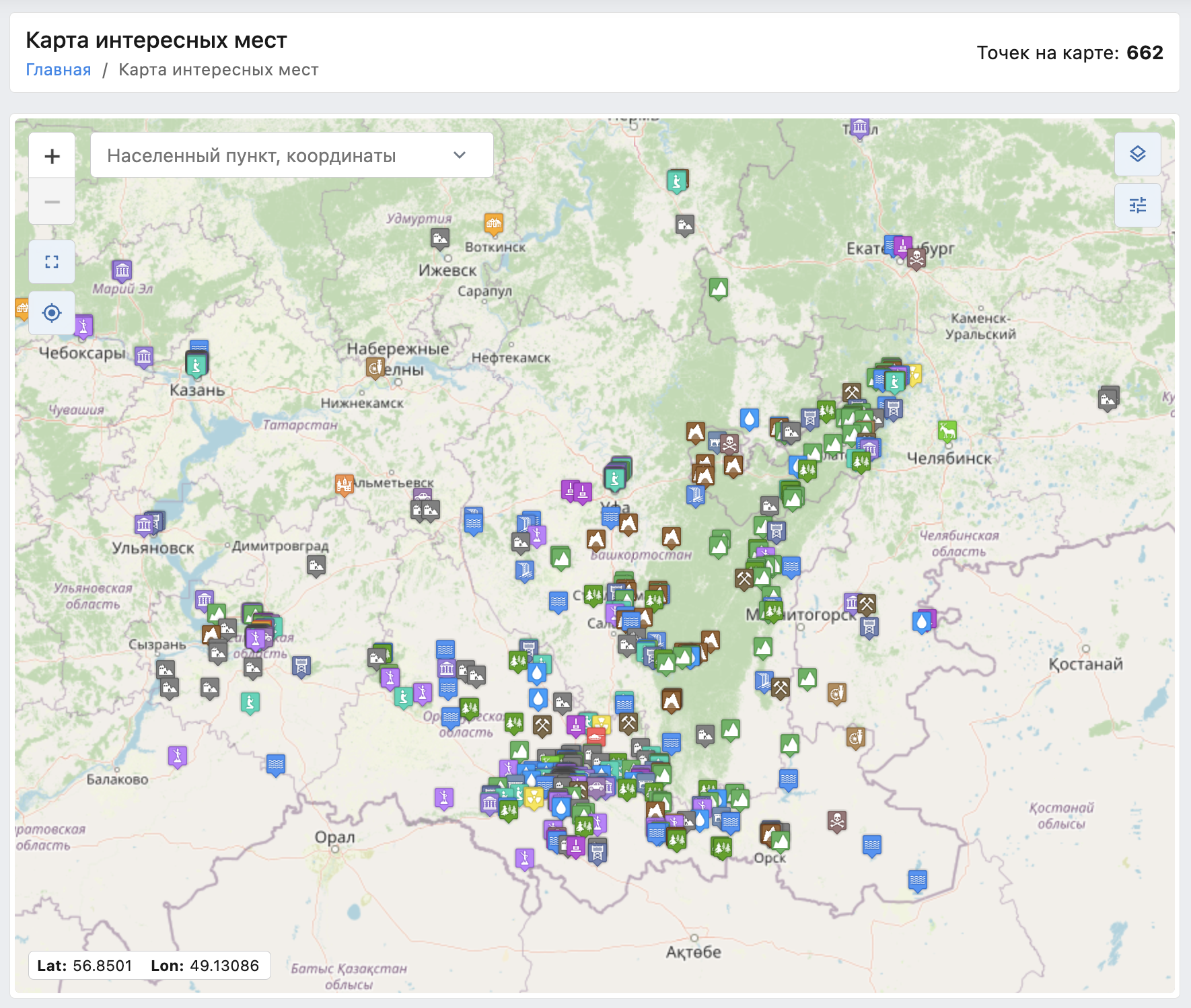This screenshot has height=1008, width=1191.
Task: Click the green mountain marker south of Пермь
Action: (x=718, y=288)
